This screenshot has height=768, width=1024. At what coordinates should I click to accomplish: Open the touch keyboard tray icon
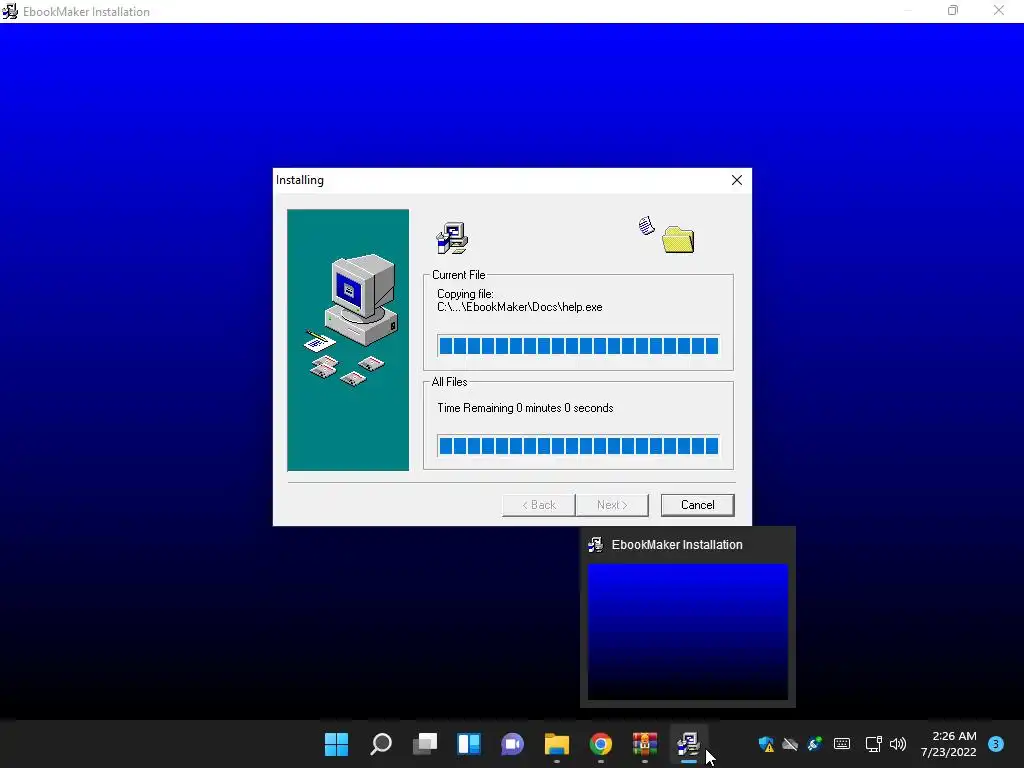tap(842, 744)
